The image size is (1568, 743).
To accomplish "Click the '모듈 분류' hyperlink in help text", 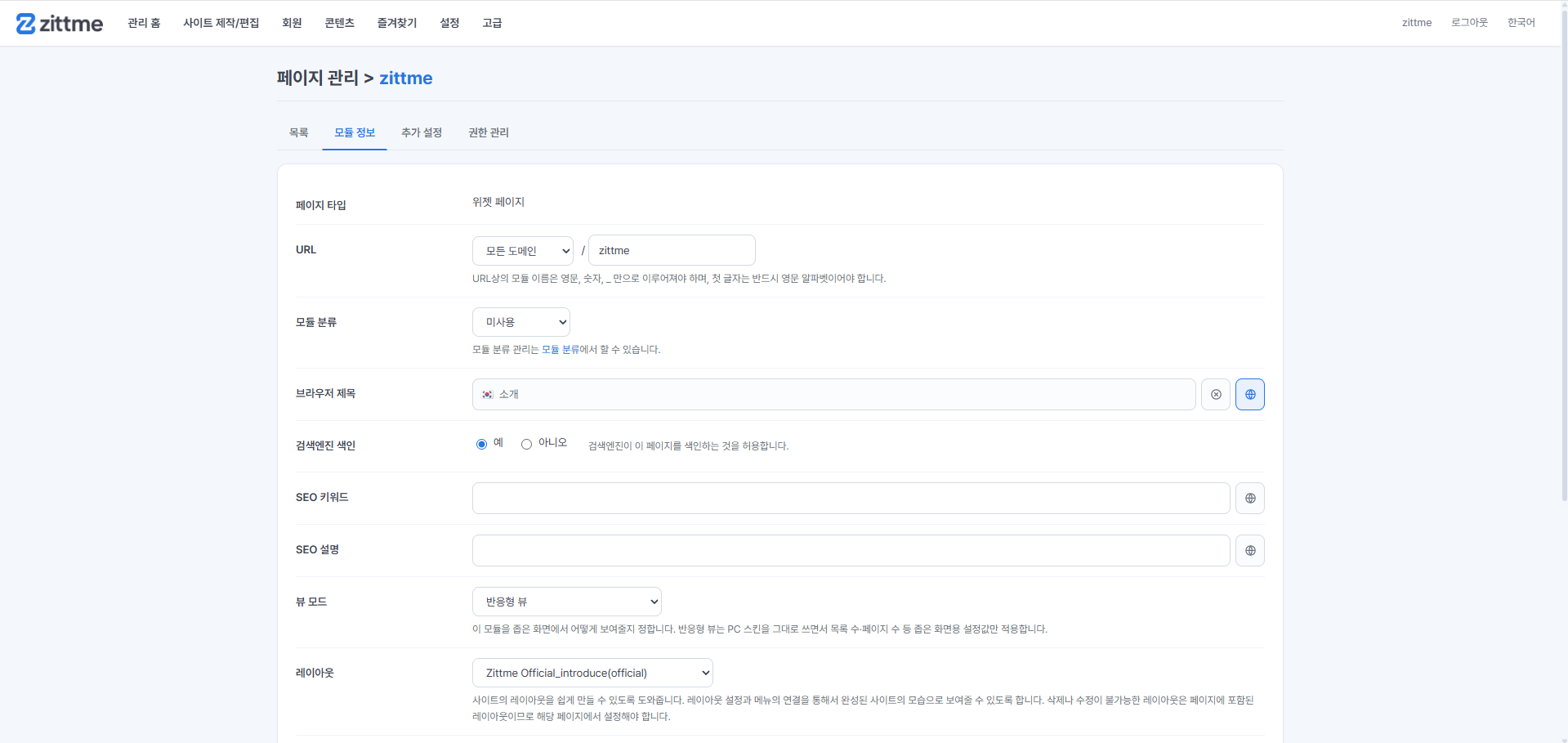I will pos(561,350).
